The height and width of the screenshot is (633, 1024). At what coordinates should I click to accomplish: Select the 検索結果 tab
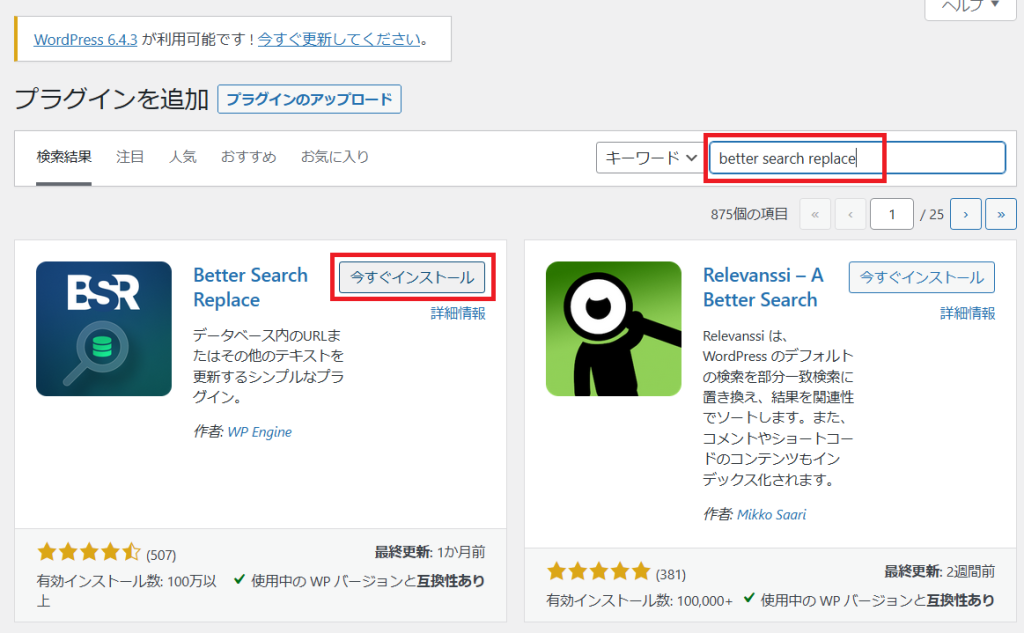(x=64, y=157)
